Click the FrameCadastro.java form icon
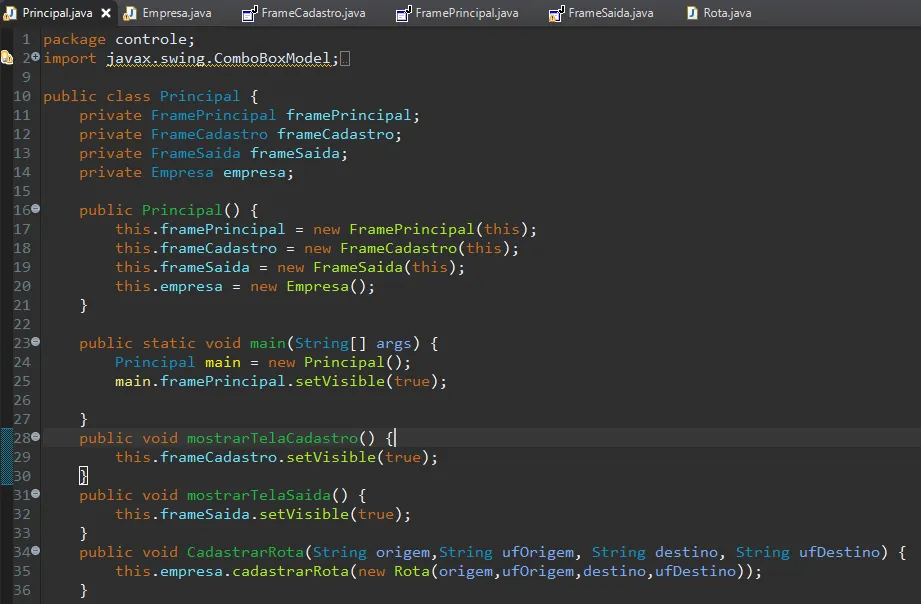The image size is (921, 604). (250, 13)
